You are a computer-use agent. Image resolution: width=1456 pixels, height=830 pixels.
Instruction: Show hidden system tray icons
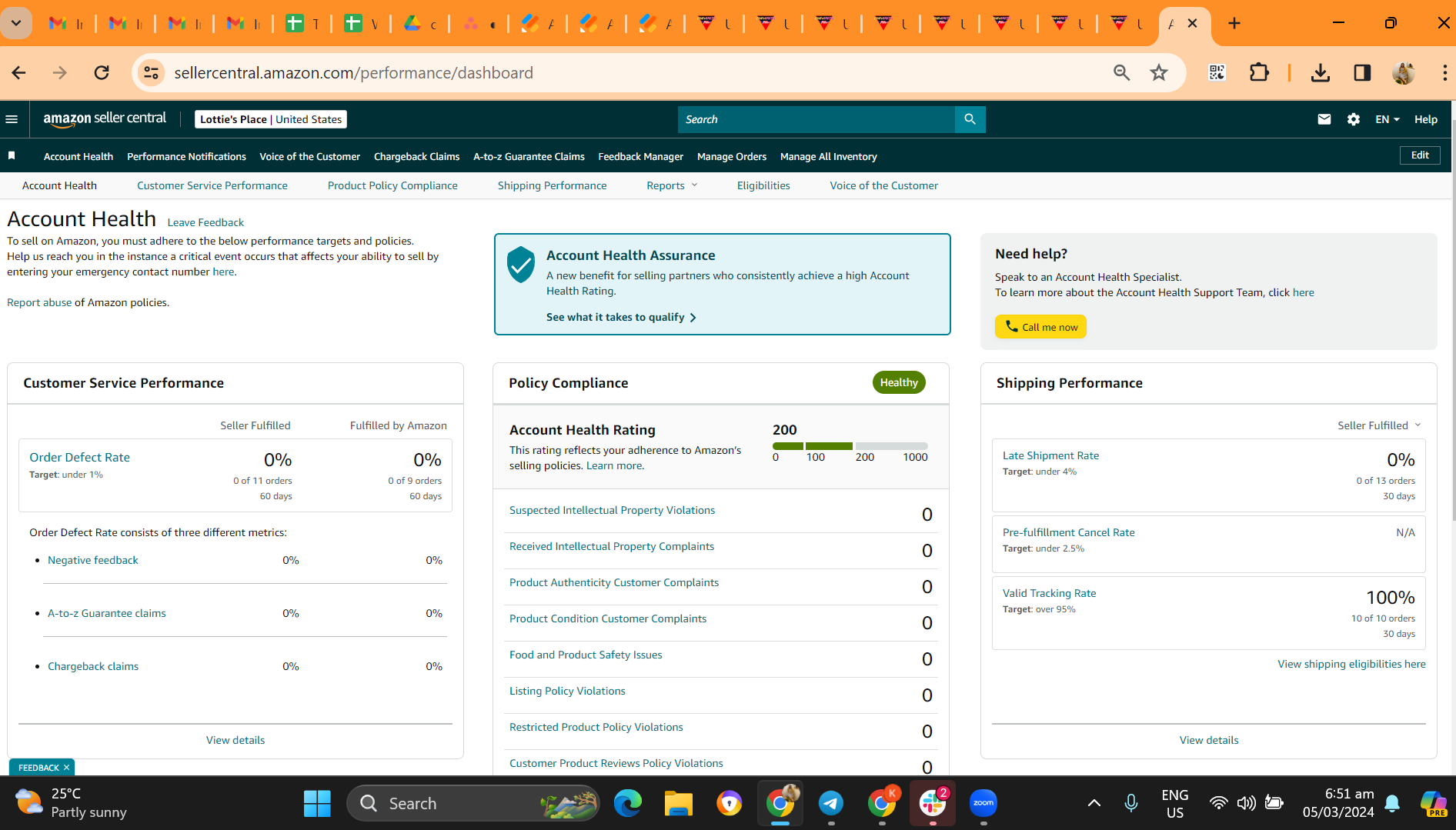(1094, 803)
